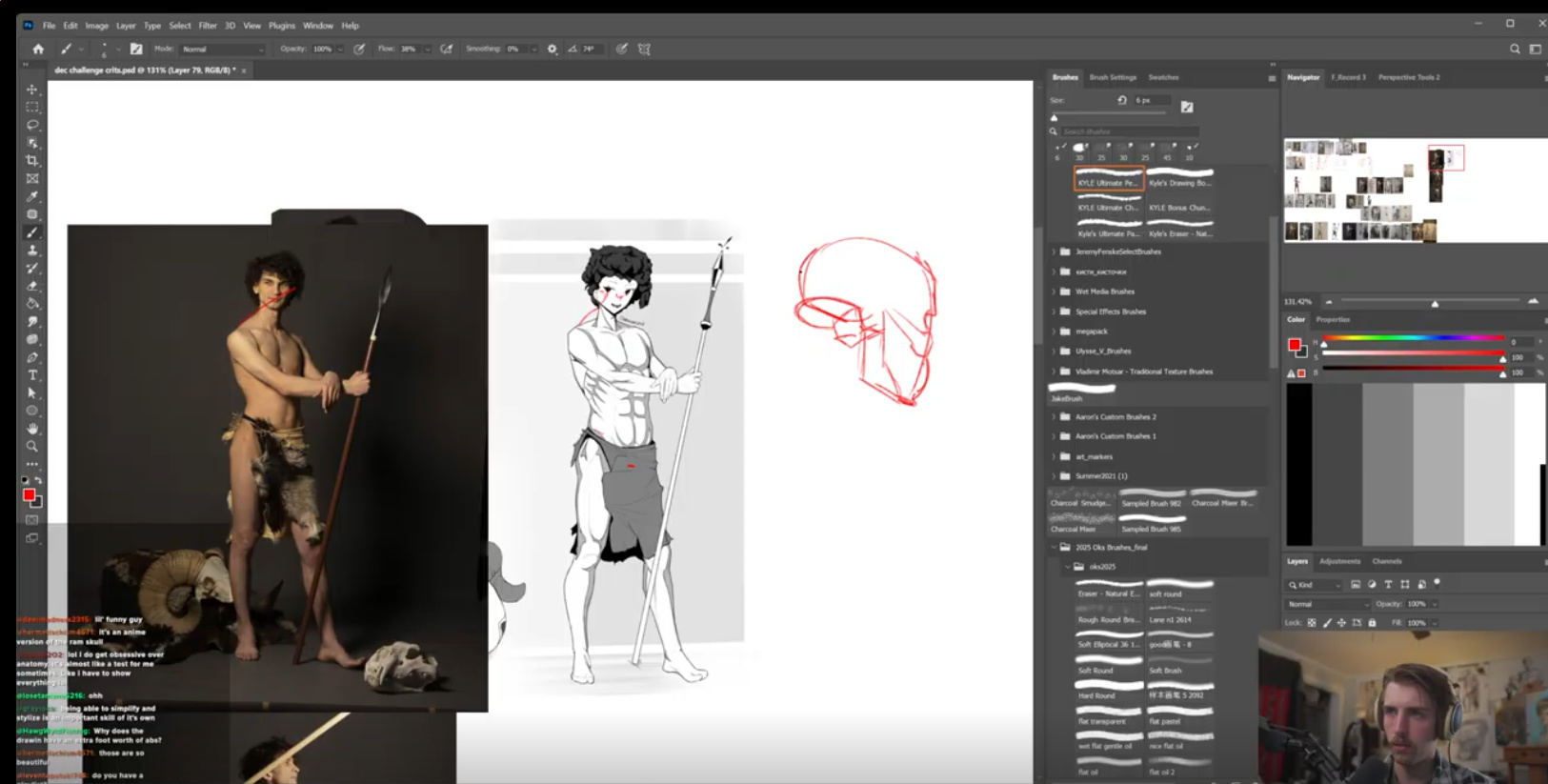Select the Frame tool
This screenshot has height=784, width=1548.
click(x=32, y=178)
